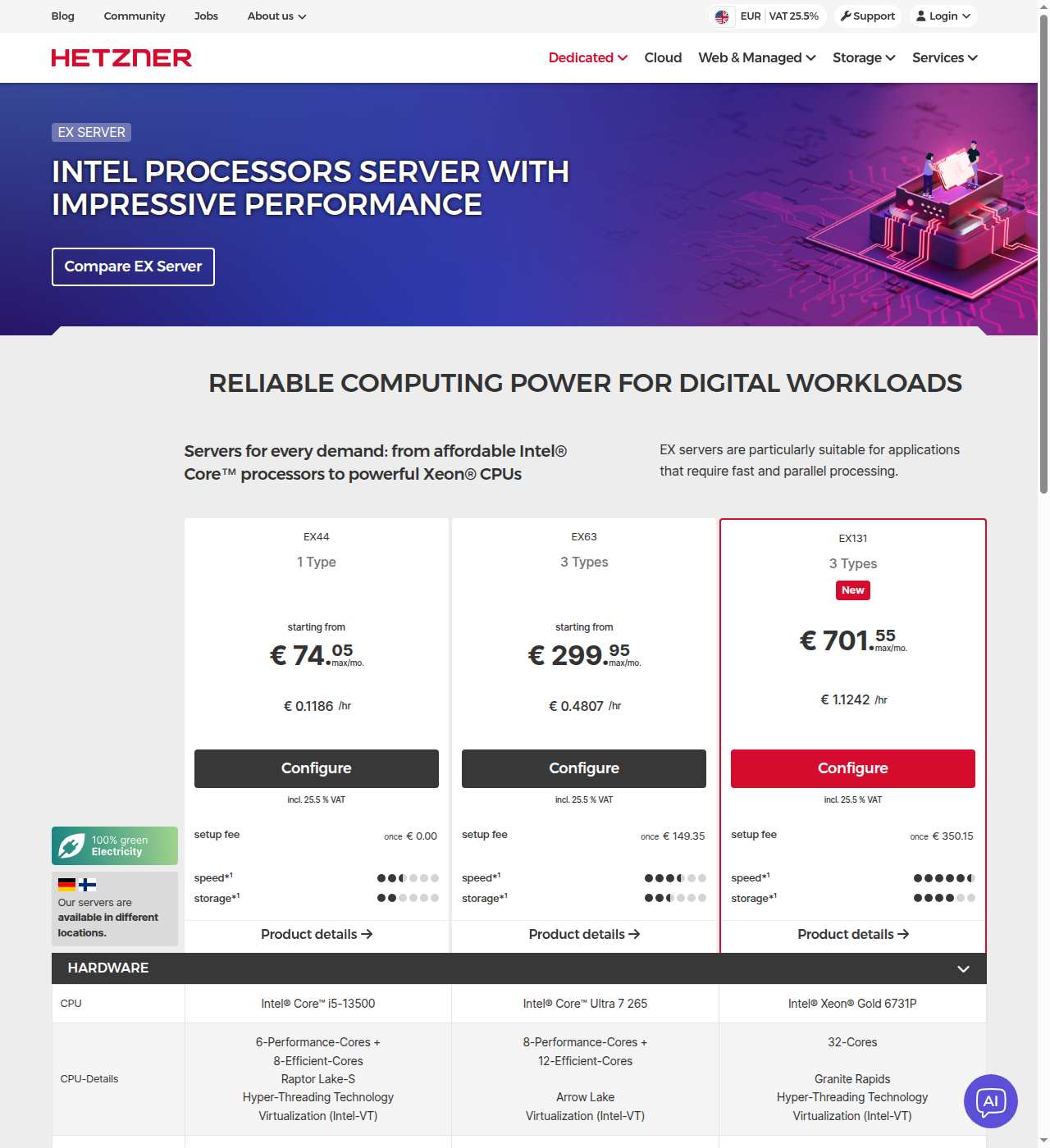Click the 100% green Electricity badge

[x=115, y=845]
